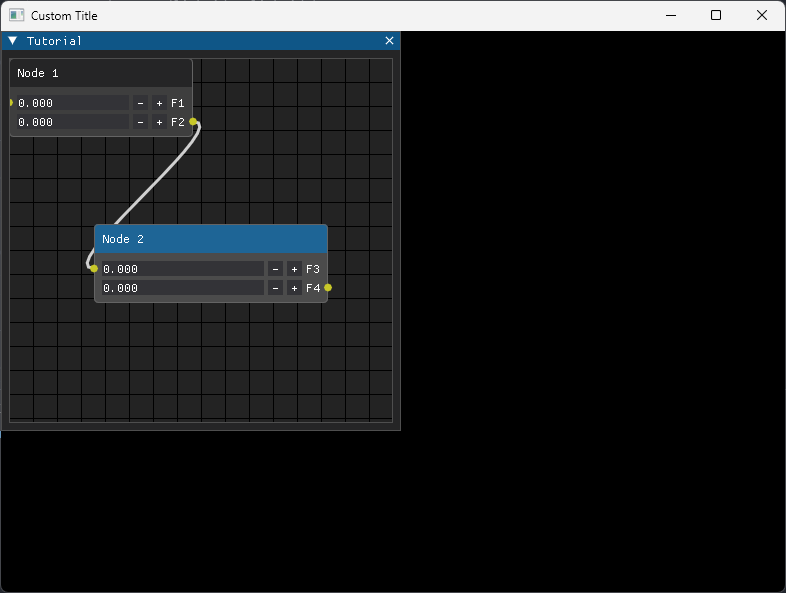
Task: Click the F4 output pin on Node 2
Action: (328, 287)
